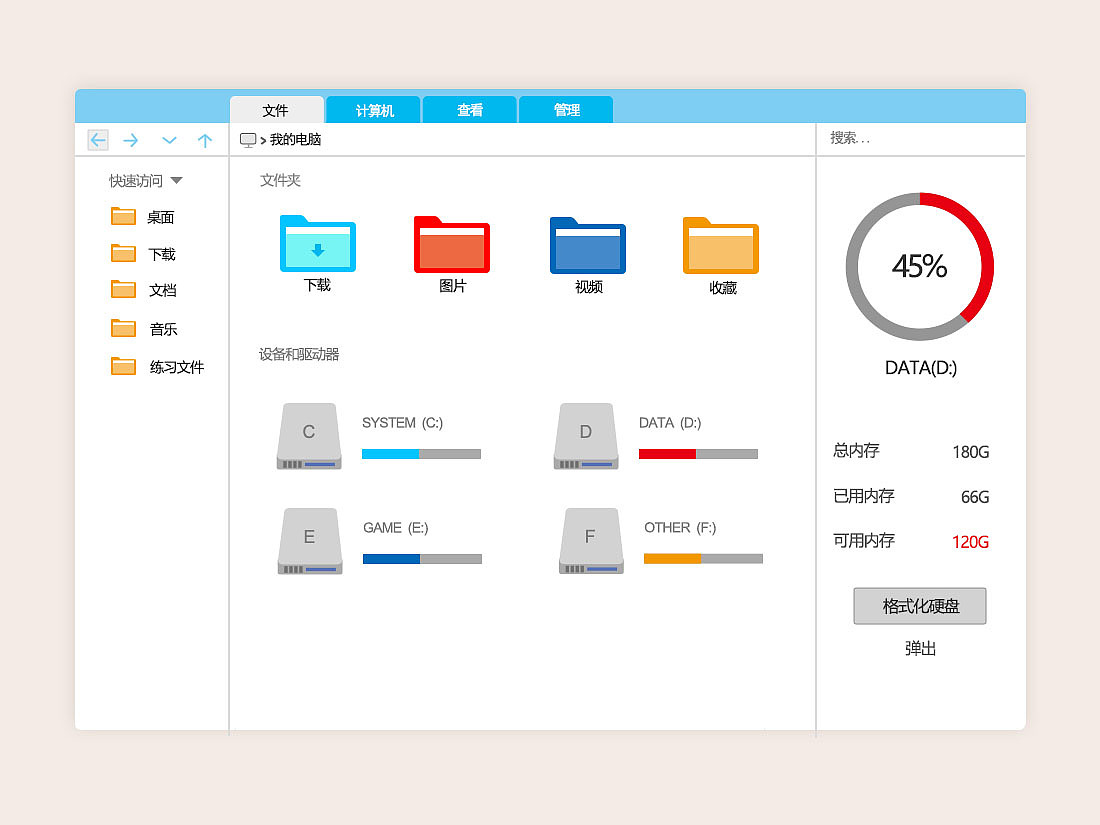1100x825 pixels.
Task: Click the 已用内存 66G value
Action: click(x=975, y=497)
